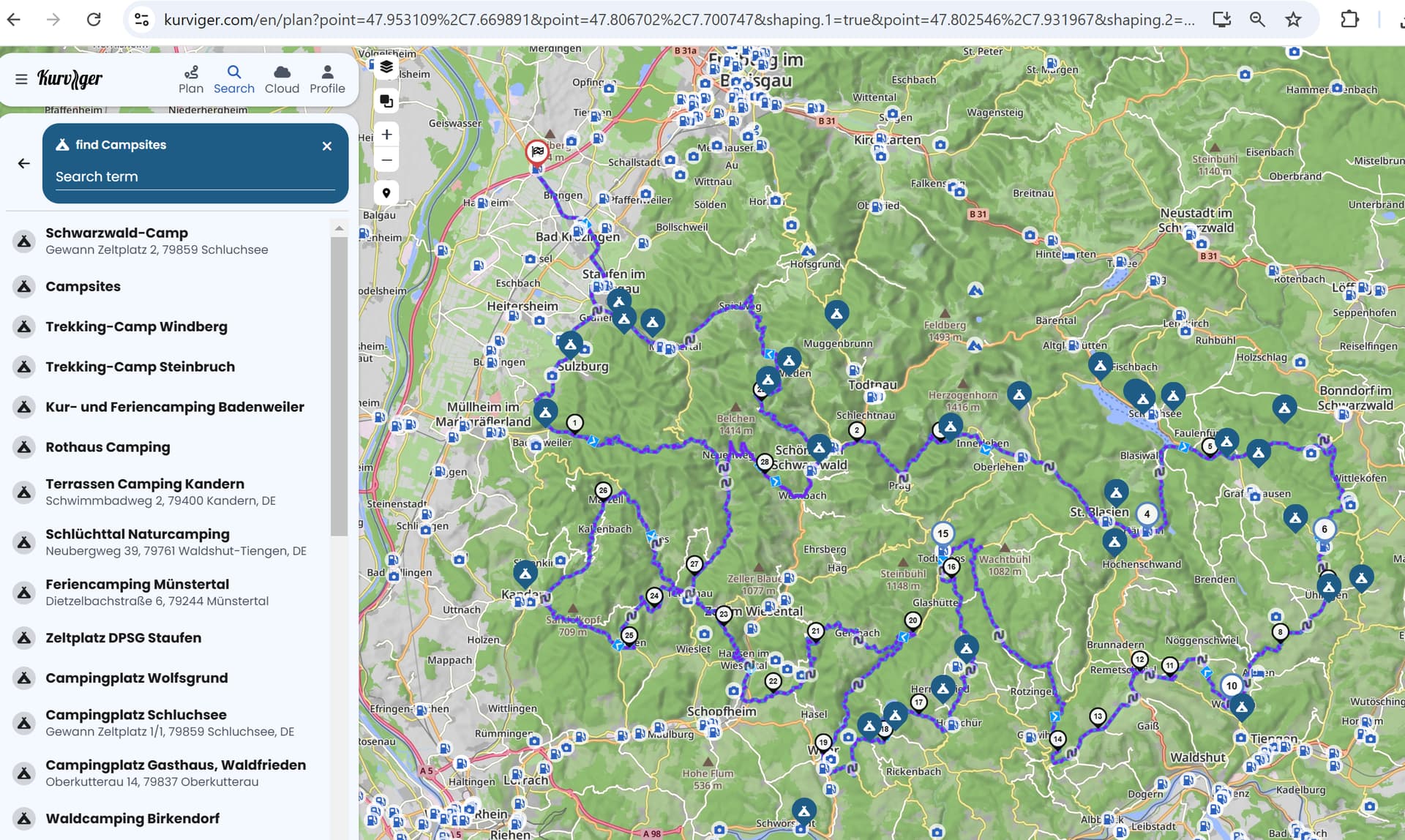Open the map layers selector
Image resolution: width=1405 pixels, height=840 pixels.
point(386,67)
